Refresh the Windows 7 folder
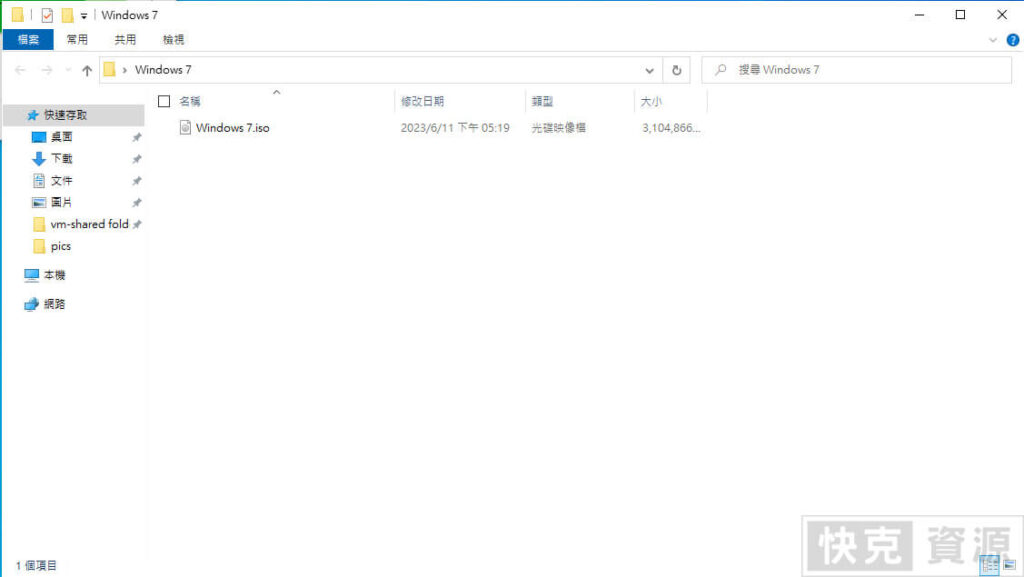This screenshot has width=1024, height=577. click(677, 70)
